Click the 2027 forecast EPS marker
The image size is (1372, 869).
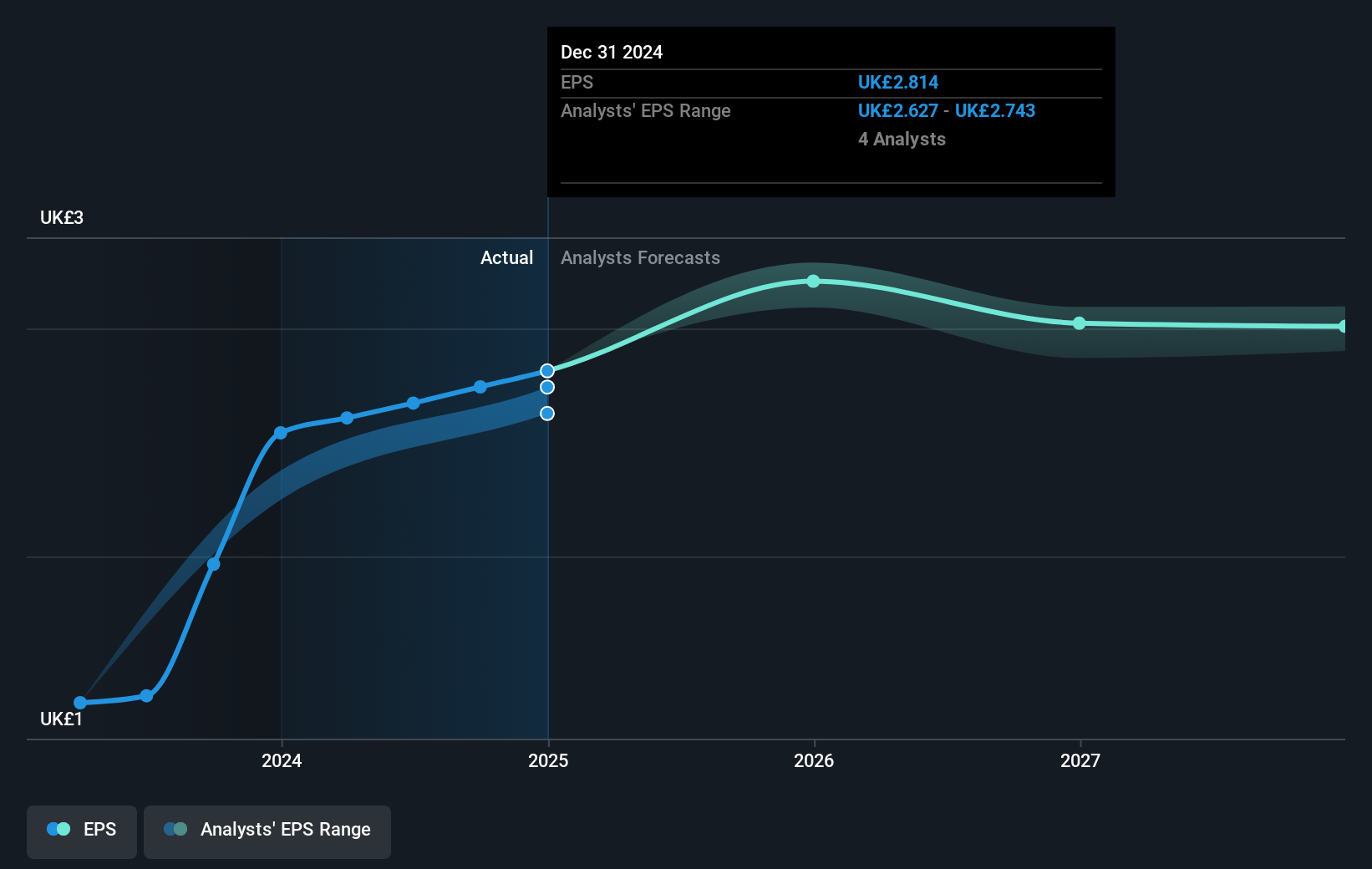(x=1080, y=323)
